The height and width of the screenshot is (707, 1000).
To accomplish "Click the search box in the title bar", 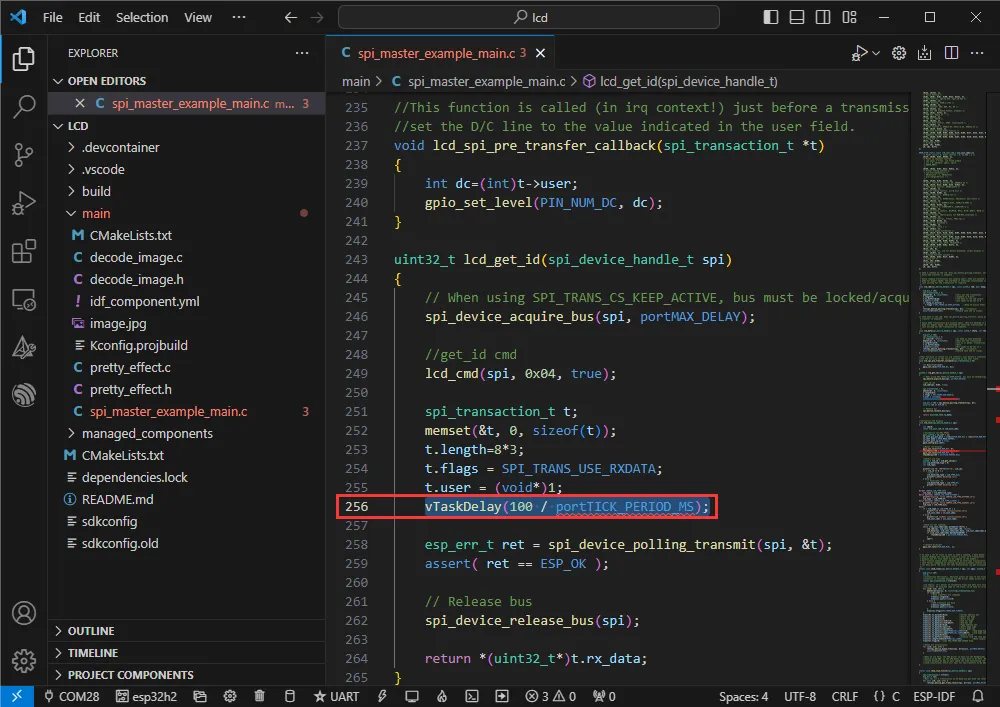I will tap(528, 17).
